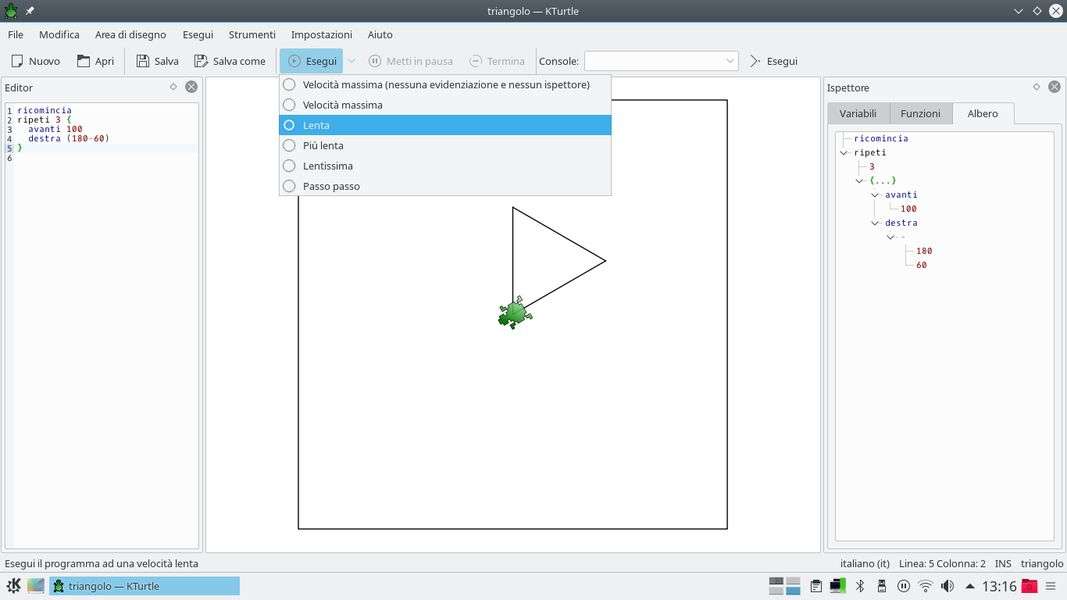The image size is (1067, 600).
Task: Toggle the Esegui speed dropdown arrow
Action: [351, 61]
